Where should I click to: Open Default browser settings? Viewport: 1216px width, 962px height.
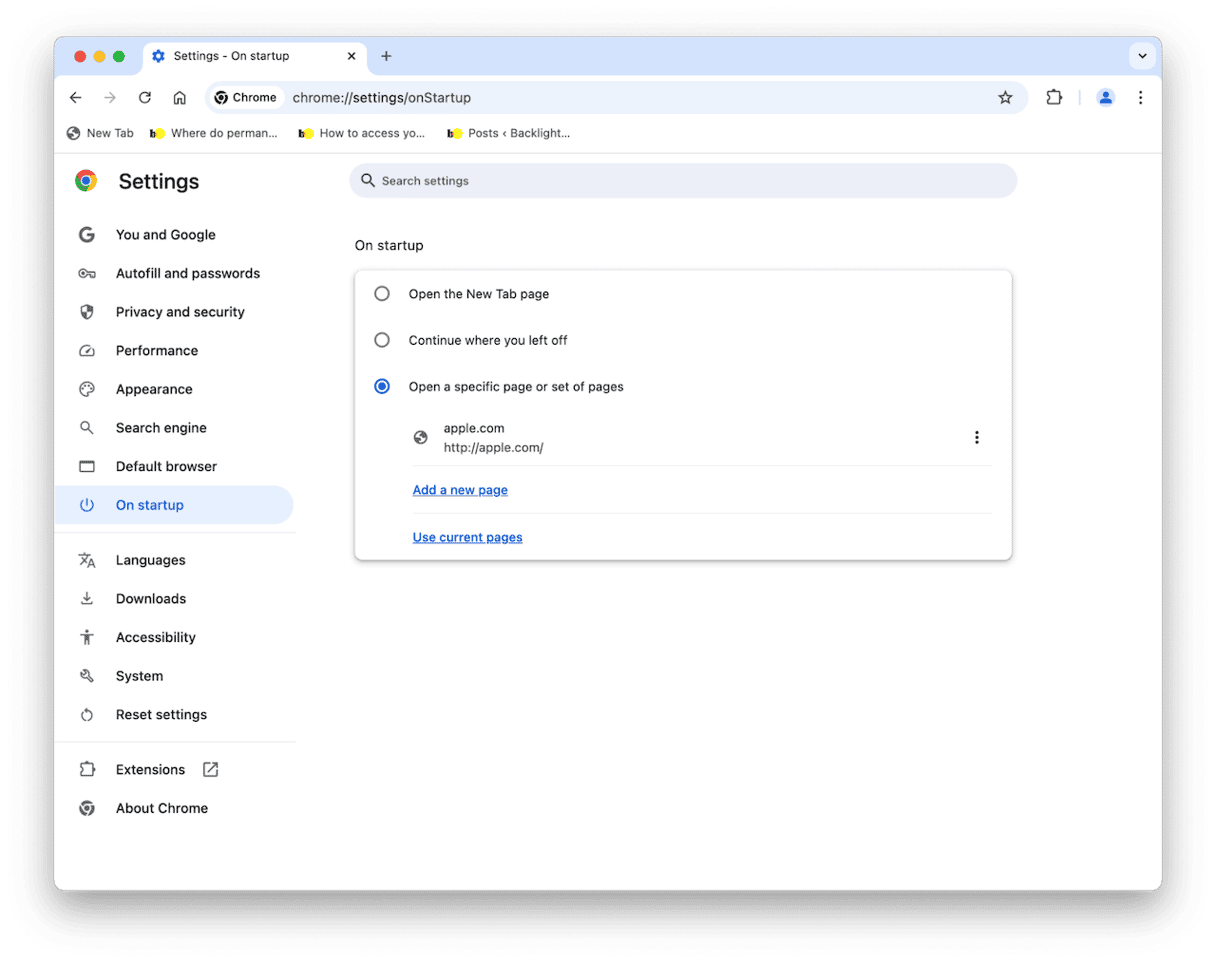coord(174,466)
